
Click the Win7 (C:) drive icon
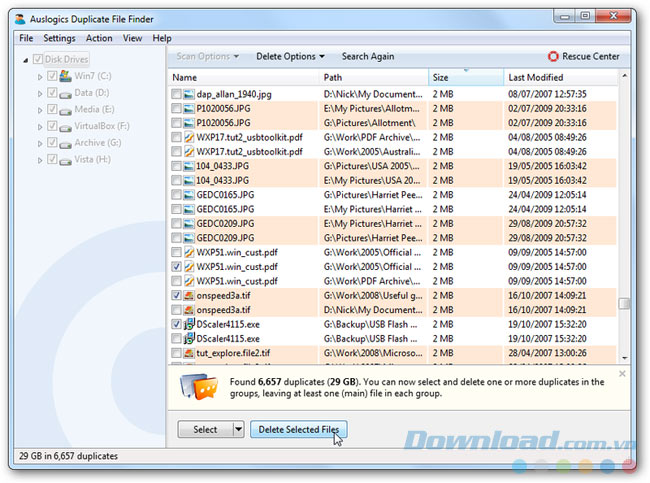point(65,76)
